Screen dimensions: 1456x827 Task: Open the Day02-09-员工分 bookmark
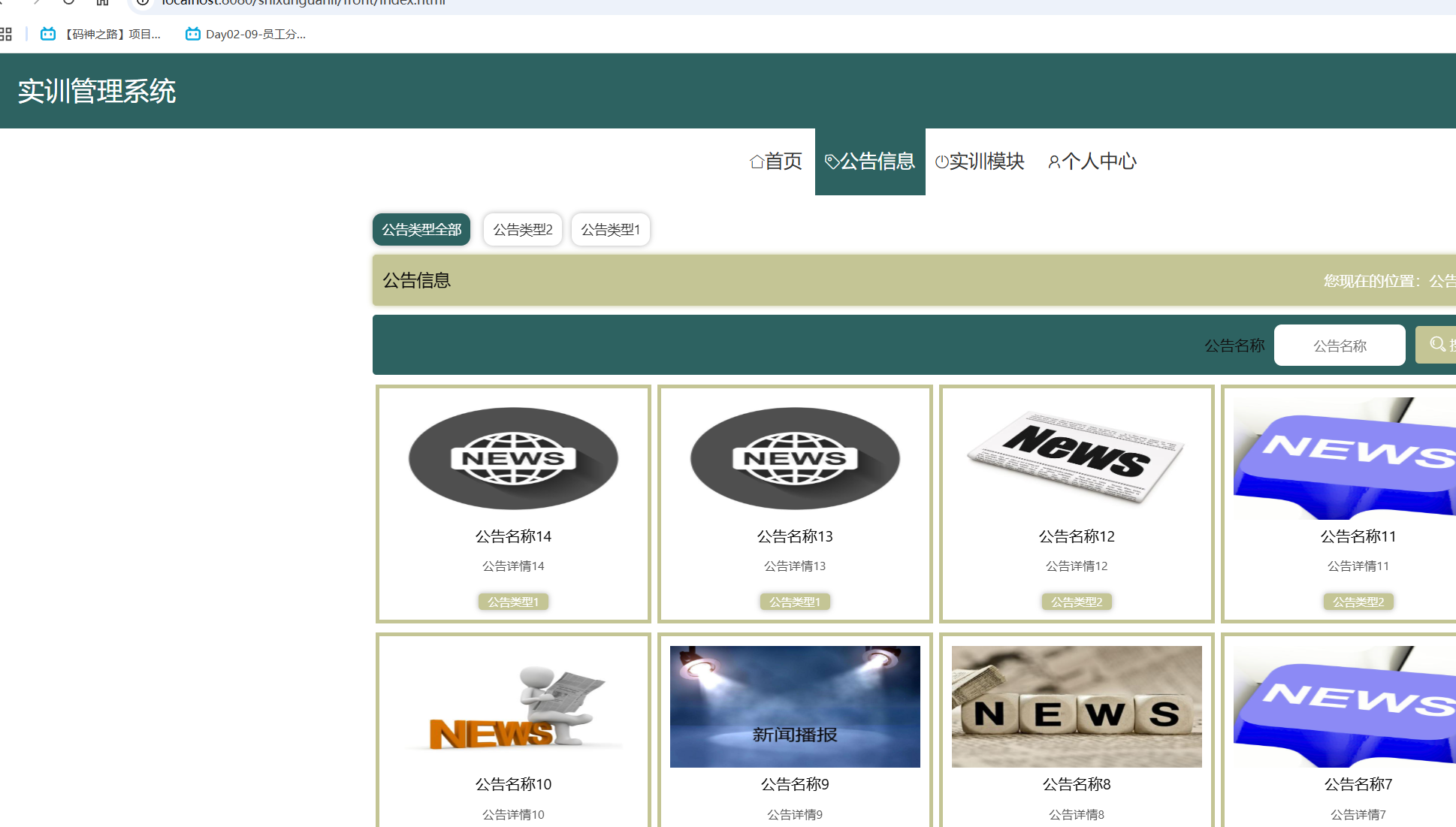(246, 34)
